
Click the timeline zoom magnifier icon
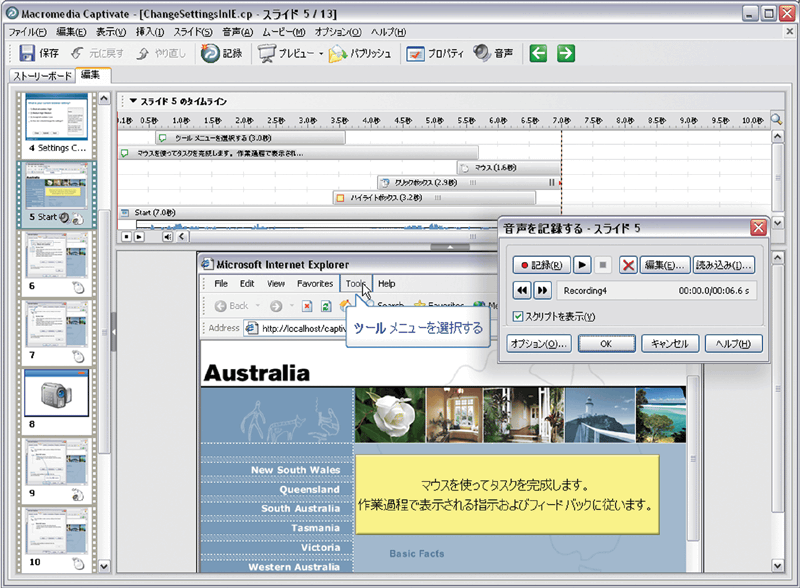[x=776, y=119]
